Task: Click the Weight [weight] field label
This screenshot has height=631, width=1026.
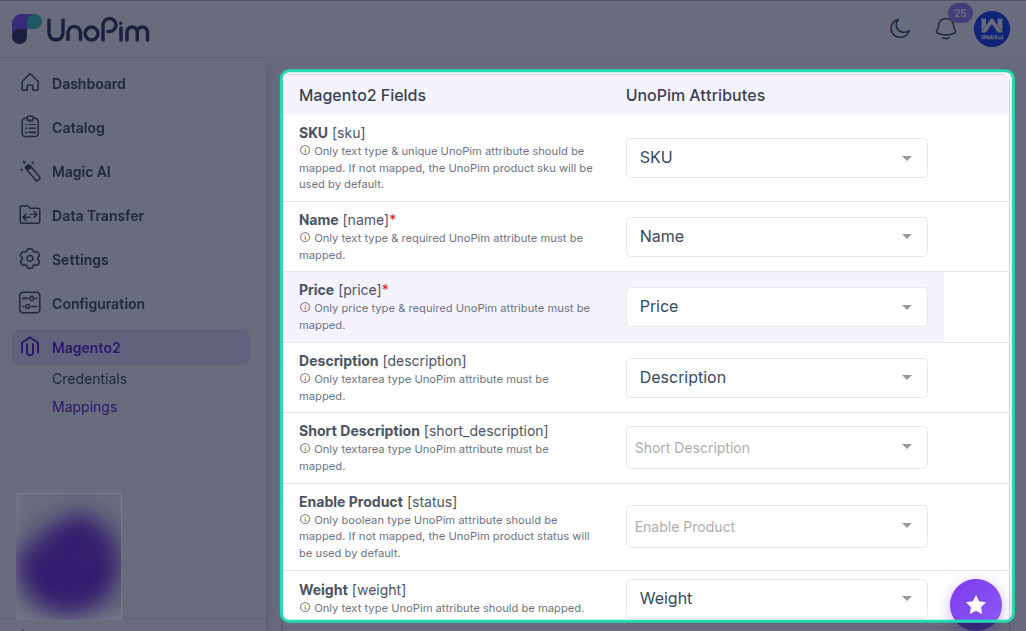Action: pyautogui.click(x=353, y=590)
